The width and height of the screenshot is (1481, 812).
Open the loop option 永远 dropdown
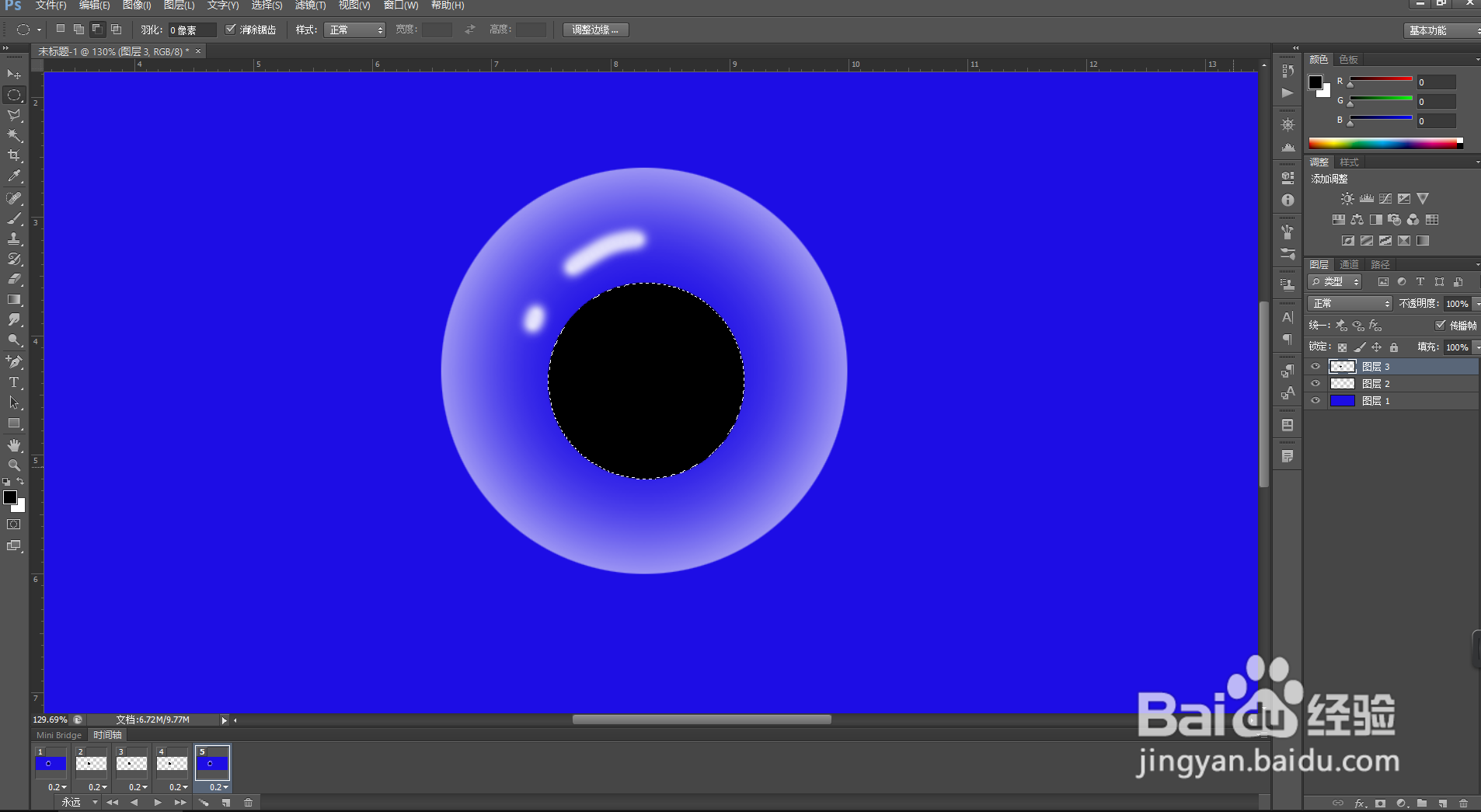[80, 802]
